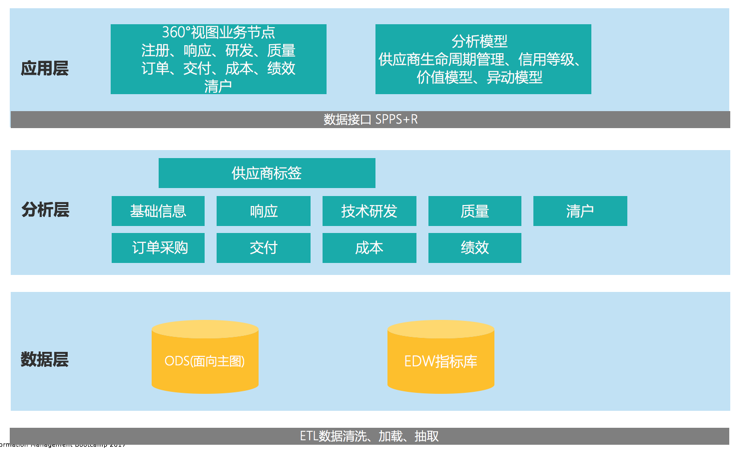Click the 360°视图业务节点 box
Image resolution: width=747 pixels, height=451 pixels.
tap(218, 60)
